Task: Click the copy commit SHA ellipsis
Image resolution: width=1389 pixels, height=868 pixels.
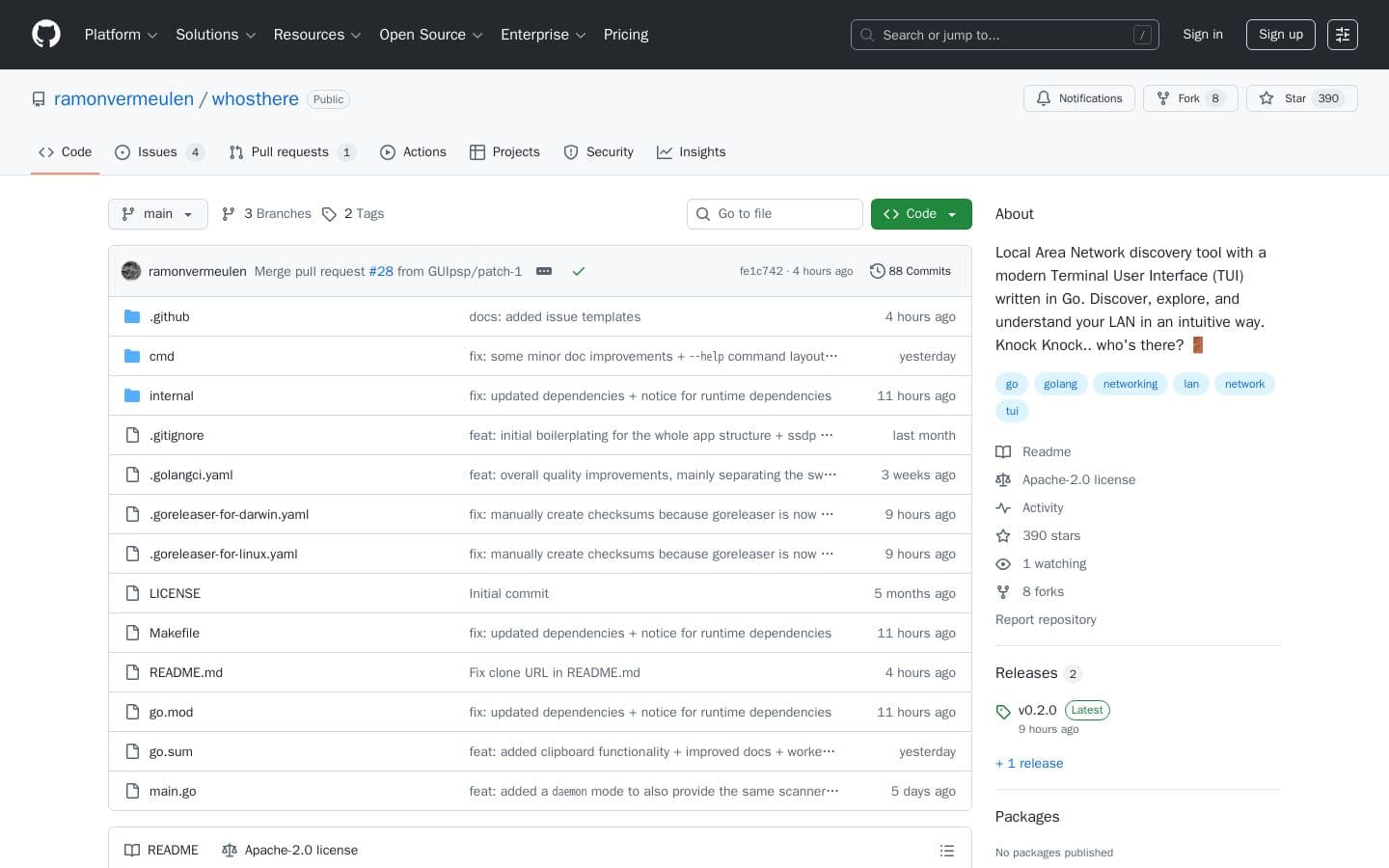Action: (544, 271)
